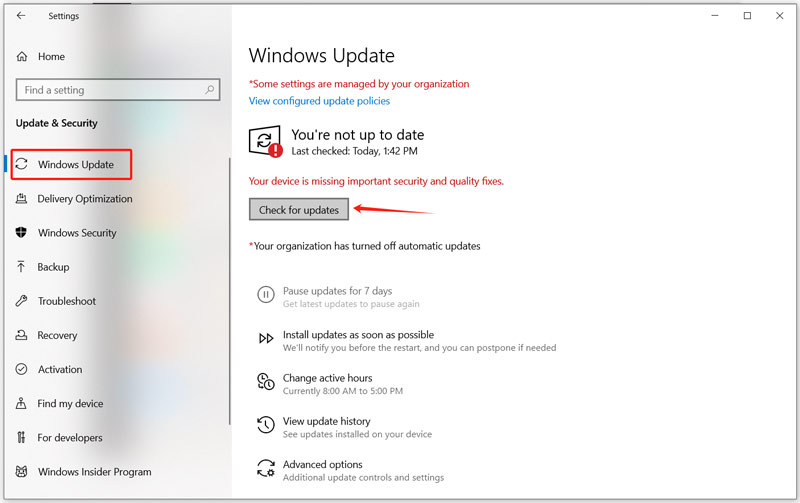This screenshot has width=800, height=503.
Task: Open Recovery settings
Action: pyautogui.click(x=57, y=335)
